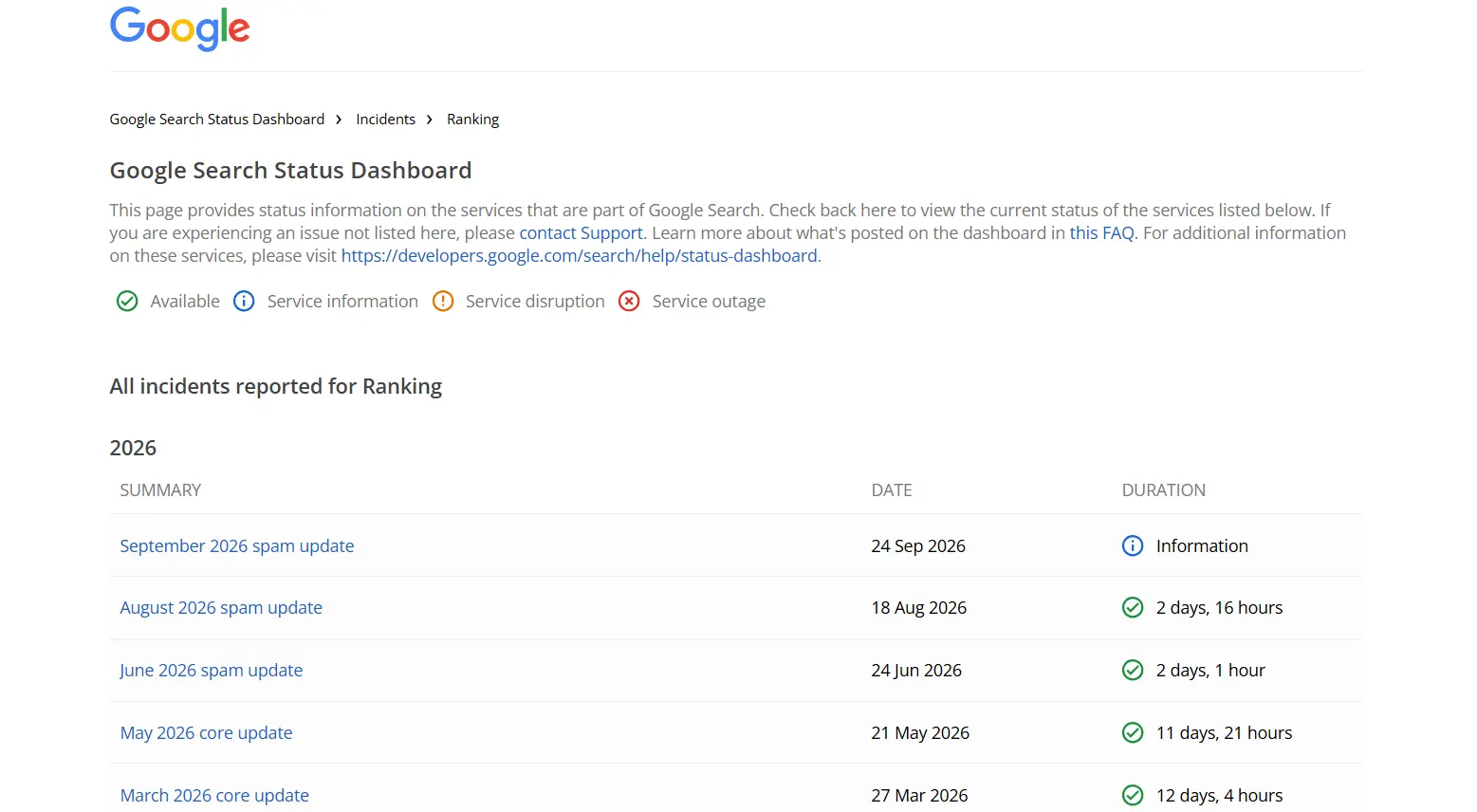The height and width of the screenshot is (812, 1477).
Task: Click the green check icon beside 12 days, 4 hours
Action: pyautogui.click(x=1133, y=795)
